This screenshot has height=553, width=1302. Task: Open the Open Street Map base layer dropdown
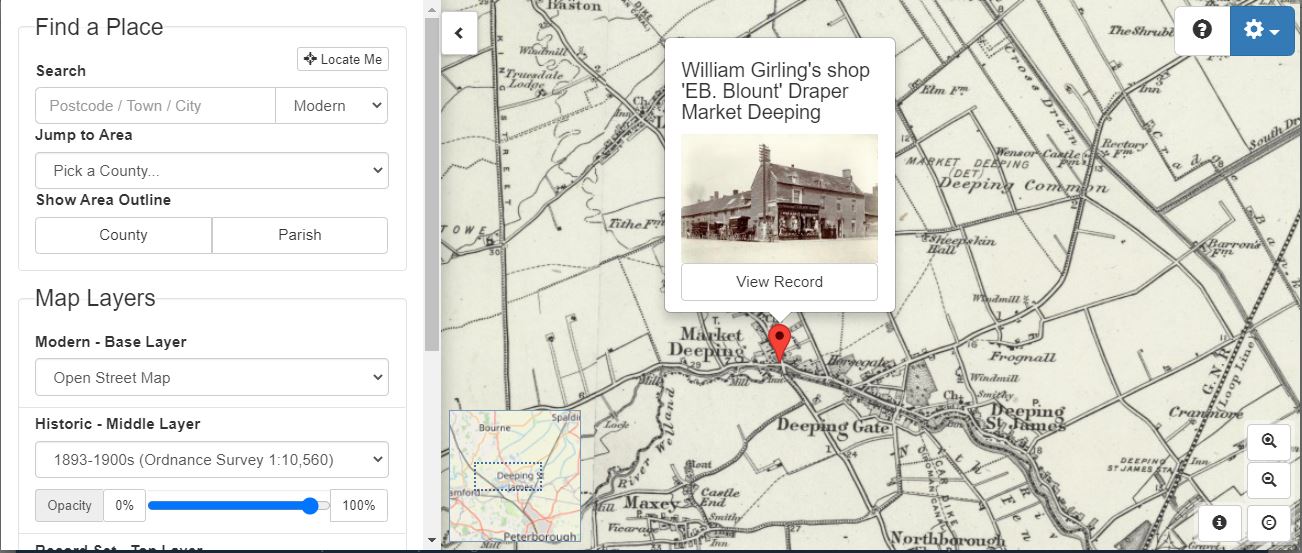(x=211, y=378)
